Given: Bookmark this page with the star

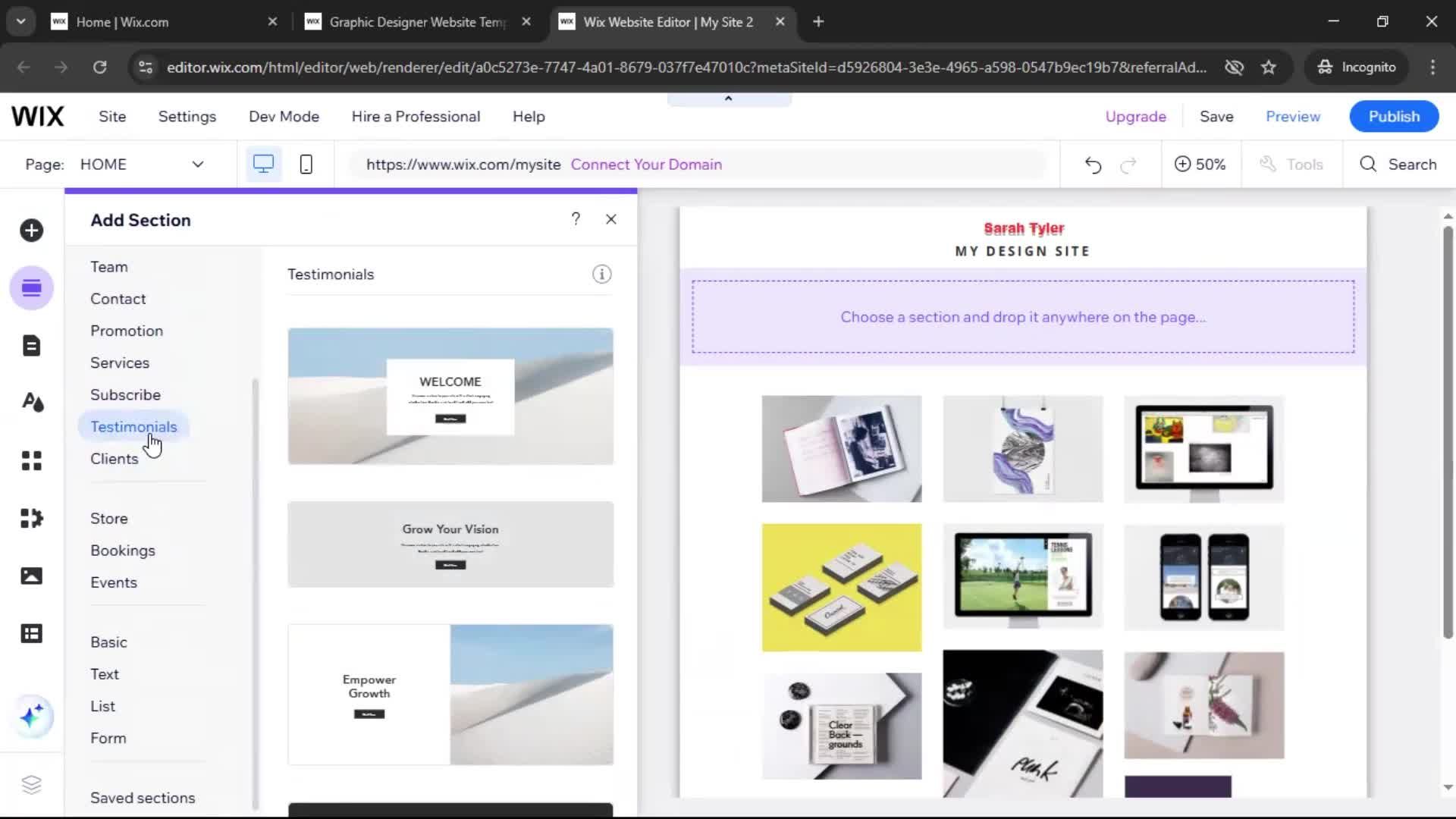Looking at the screenshot, I should coord(1269,67).
